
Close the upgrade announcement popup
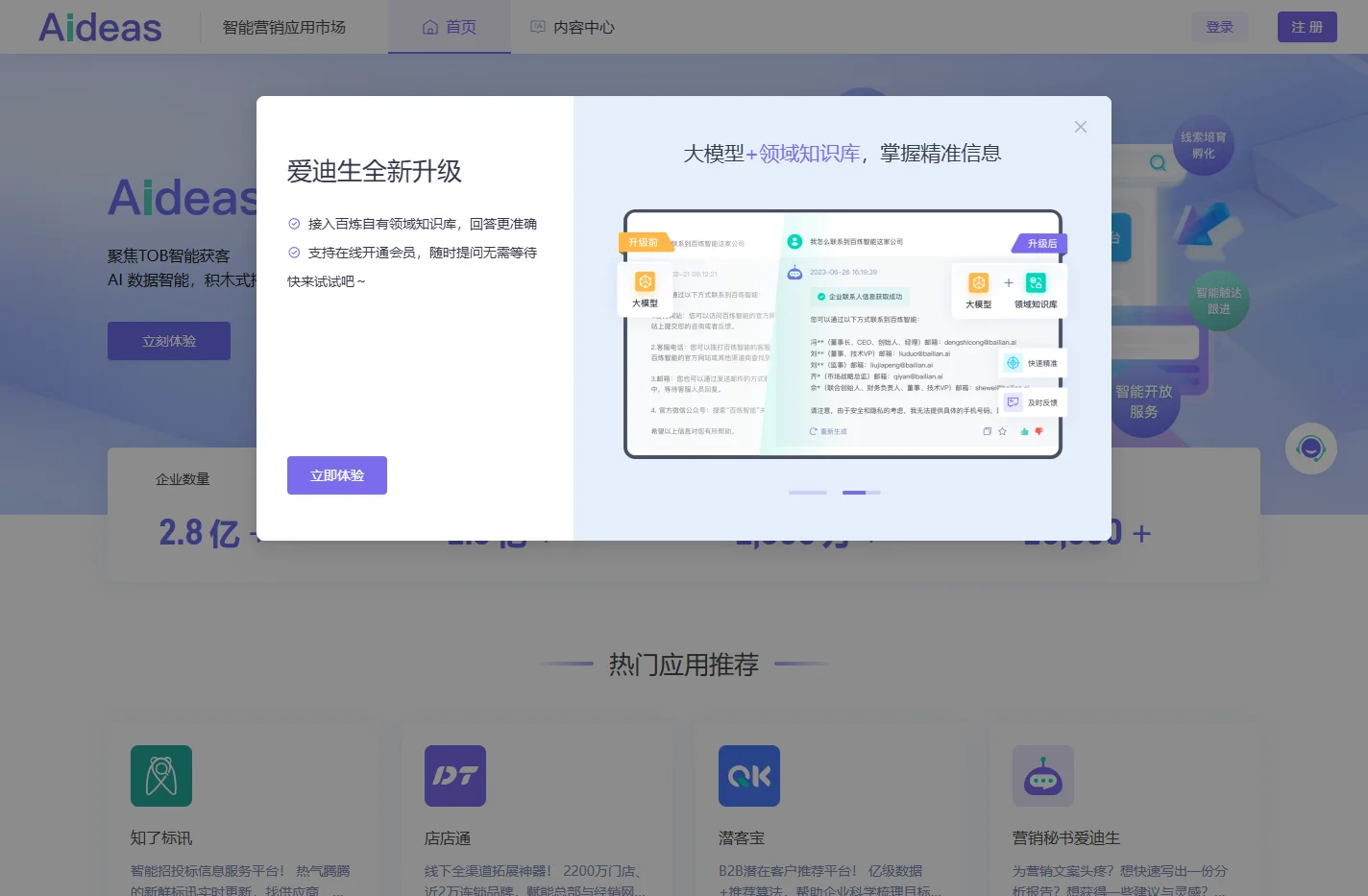click(1081, 127)
